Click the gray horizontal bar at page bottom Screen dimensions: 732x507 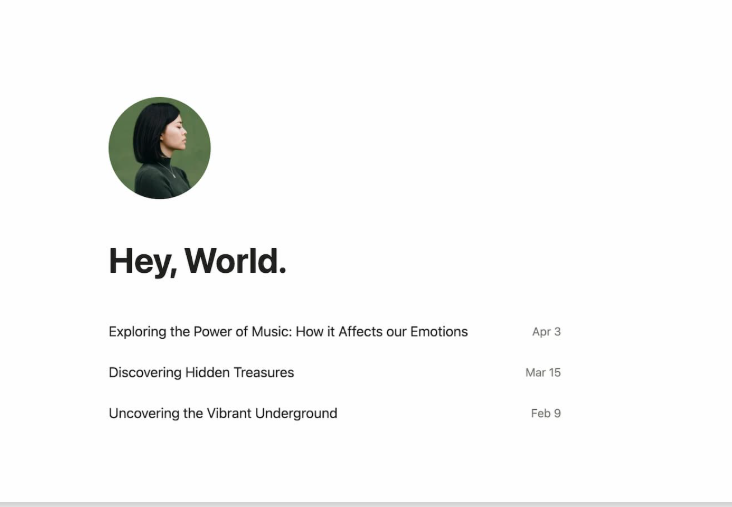tap(366, 503)
